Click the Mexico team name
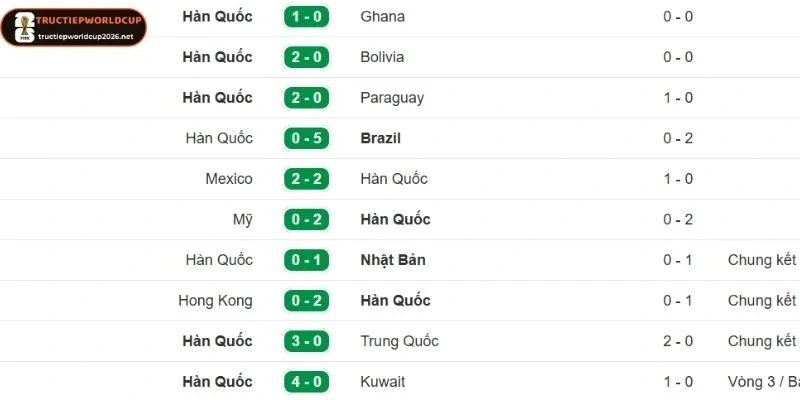Screen dimensions: 800x400 [x=229, y=179]
